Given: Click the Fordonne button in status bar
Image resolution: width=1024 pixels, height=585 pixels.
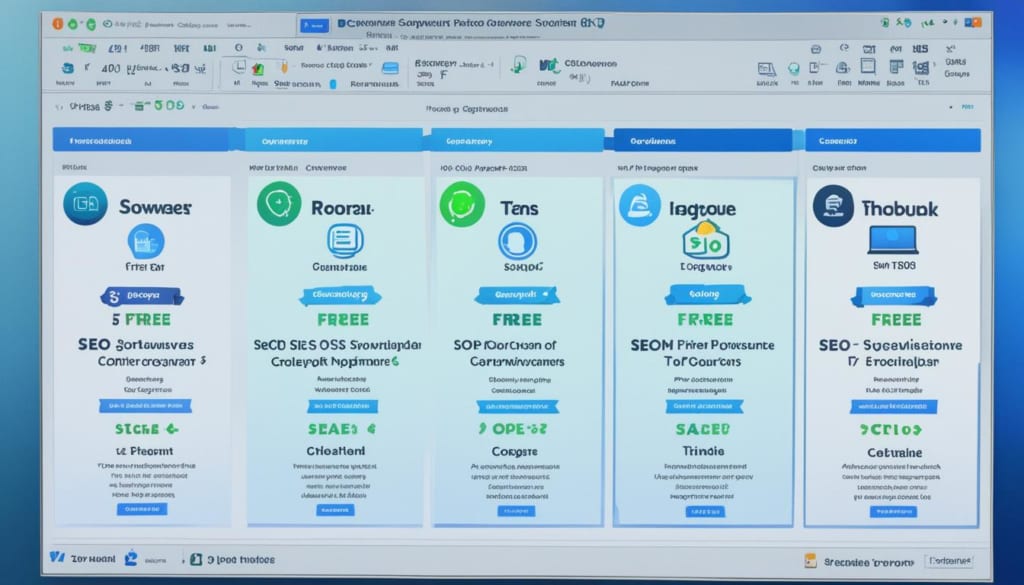Looking at the screenshot, I should coord(950,561).
